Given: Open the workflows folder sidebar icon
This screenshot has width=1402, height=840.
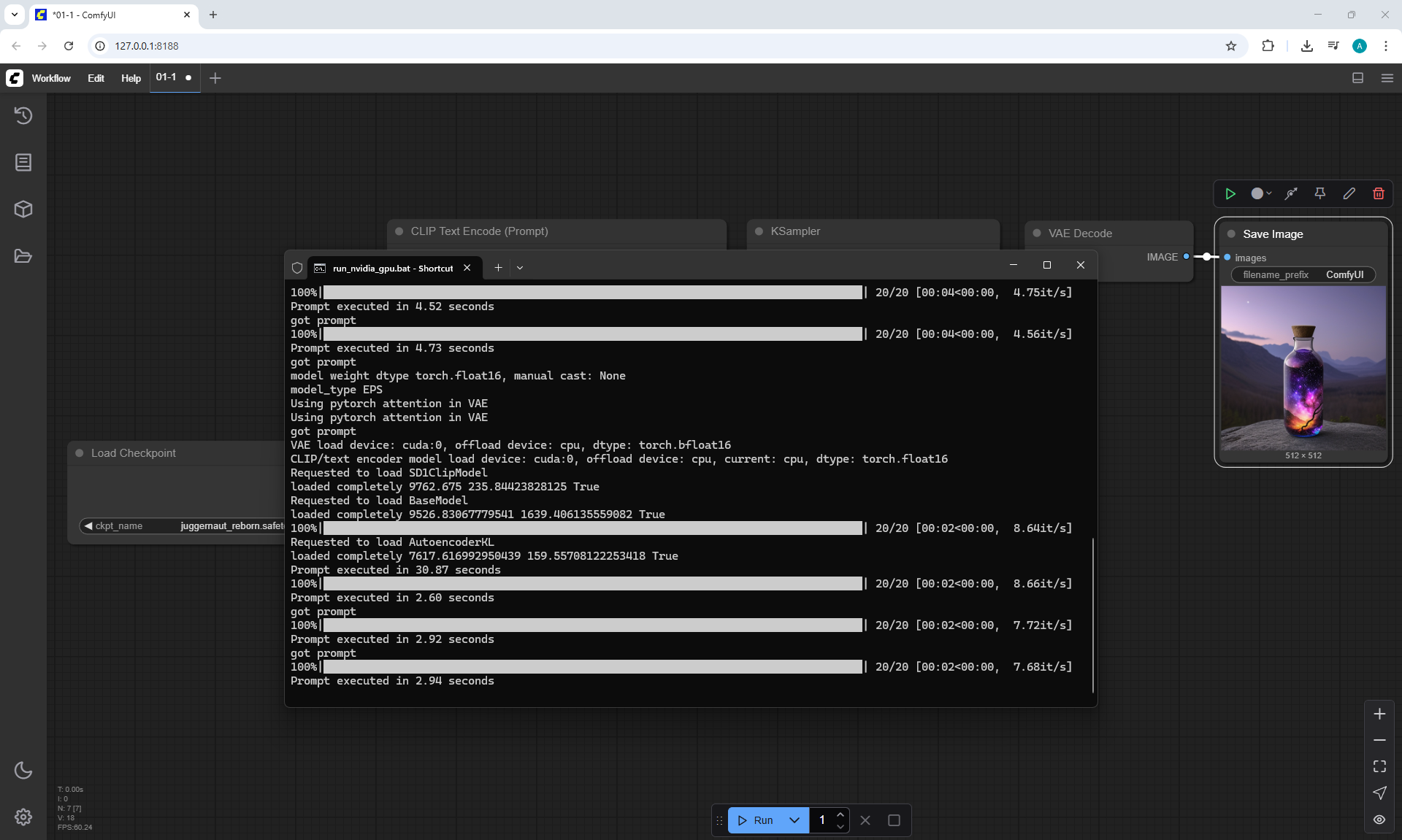Looking at the screenshot, I should pyautogui.click(x=23, y=256).
